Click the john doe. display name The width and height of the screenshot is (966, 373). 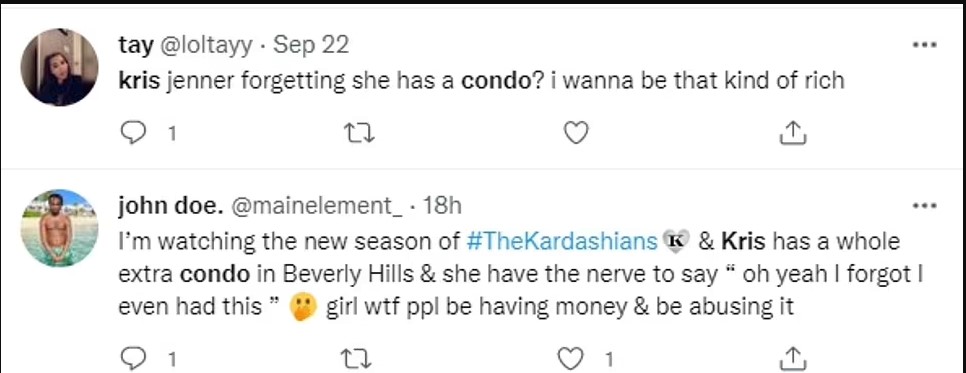pyautogui.click(x=171, y=206)
